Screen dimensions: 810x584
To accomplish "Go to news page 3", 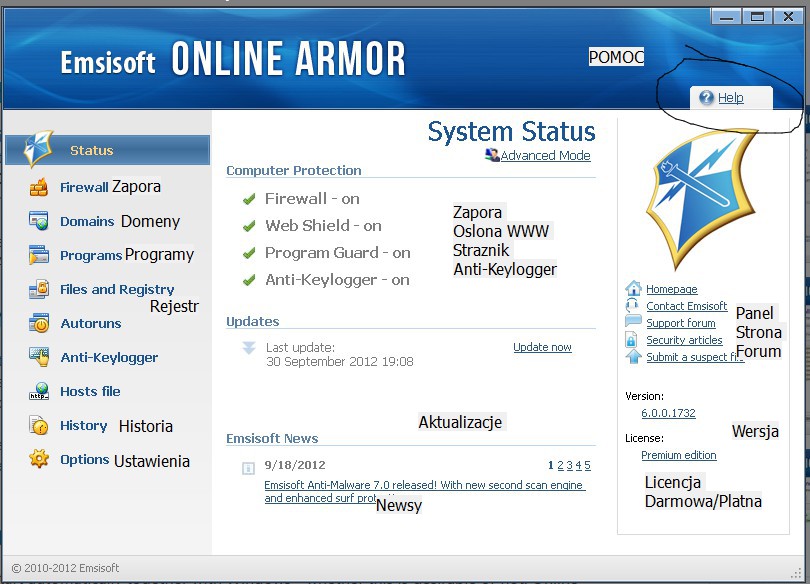I will (x=569, y=465).
